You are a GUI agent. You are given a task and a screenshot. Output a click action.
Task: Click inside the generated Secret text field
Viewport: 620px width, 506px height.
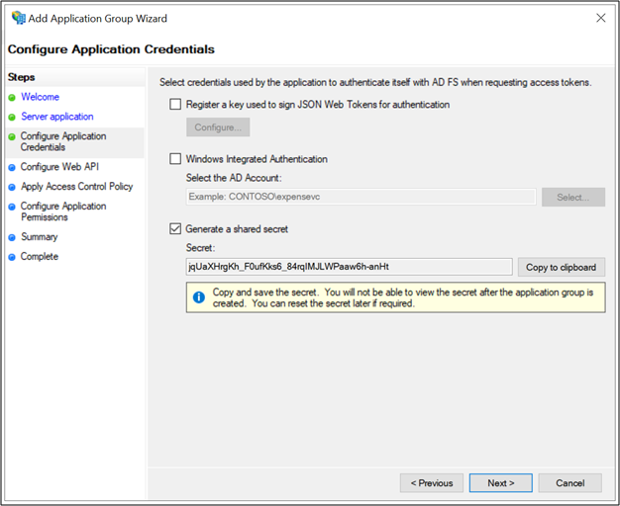coord(348,267)
